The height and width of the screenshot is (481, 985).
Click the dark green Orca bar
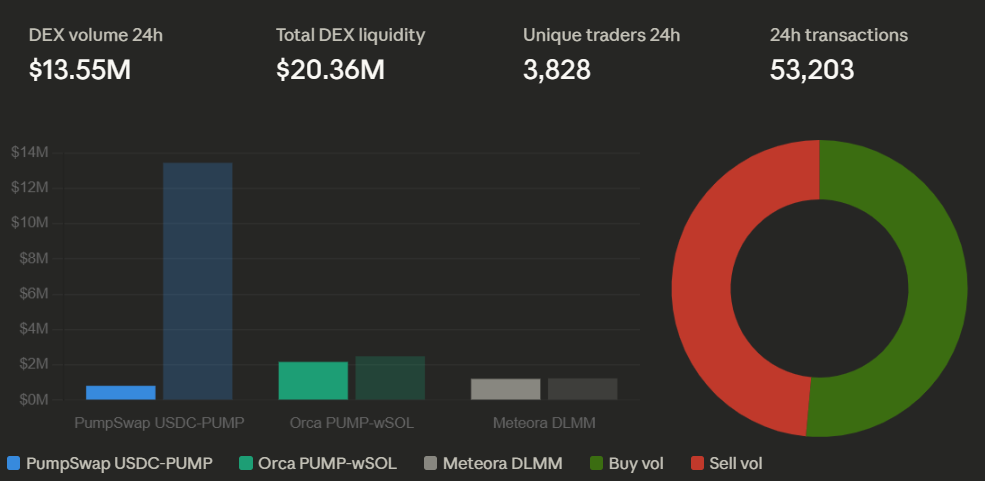tap(390, 377)
